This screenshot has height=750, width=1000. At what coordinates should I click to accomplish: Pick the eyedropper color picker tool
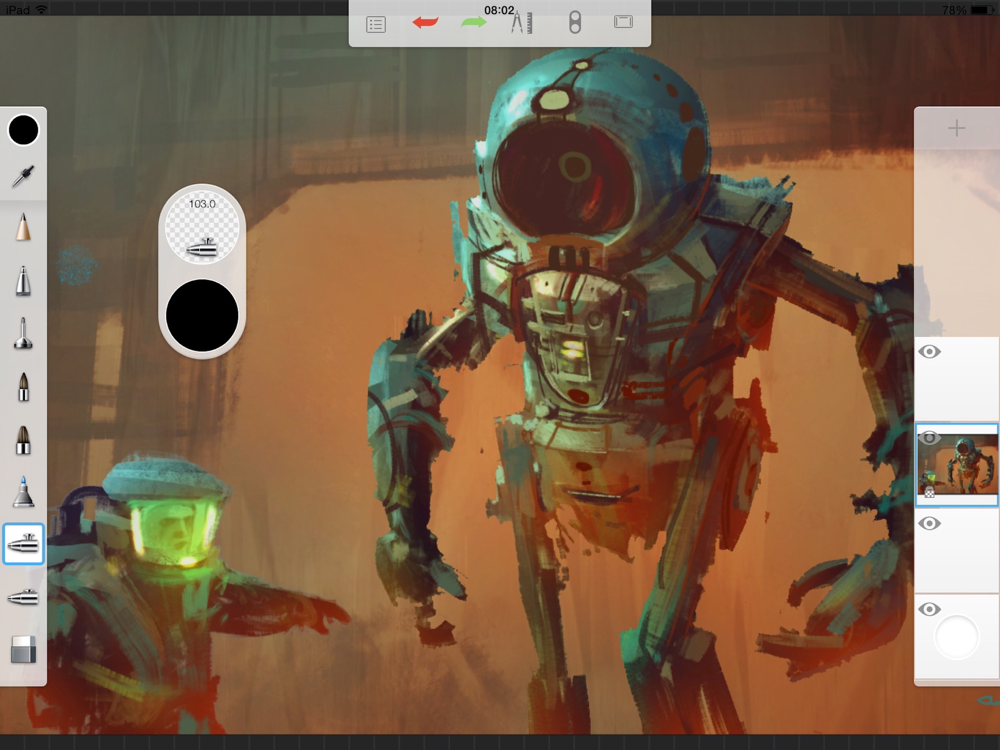pos(23,177)
